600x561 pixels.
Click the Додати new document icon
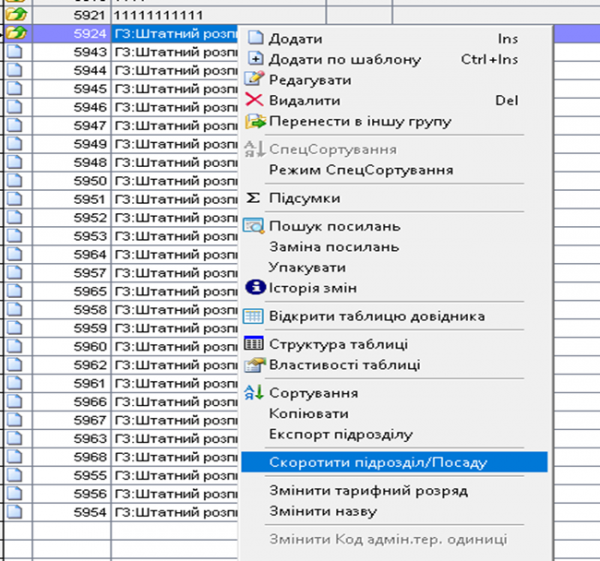point(253,39)
